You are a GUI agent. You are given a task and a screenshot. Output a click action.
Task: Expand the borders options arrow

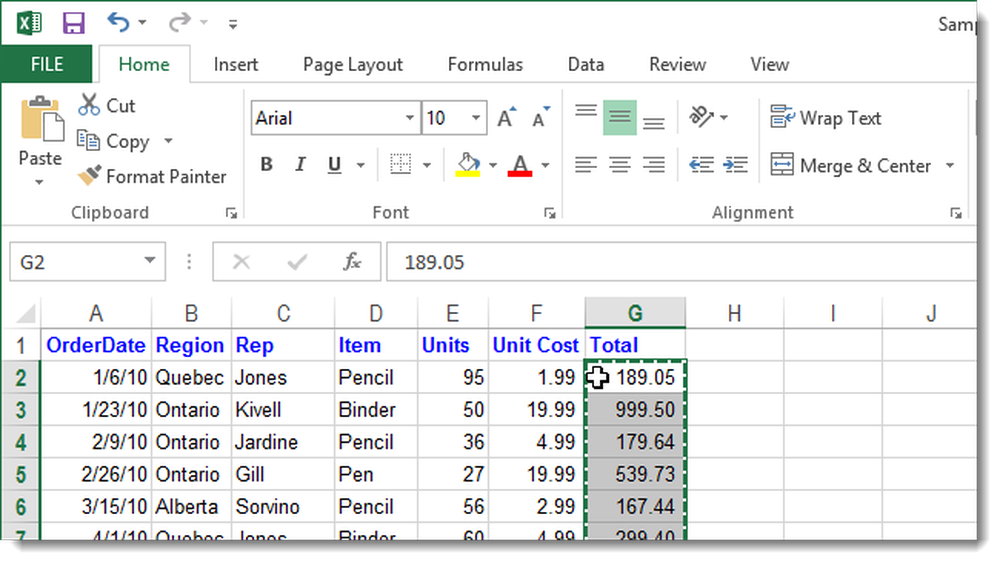pos(427,166)
